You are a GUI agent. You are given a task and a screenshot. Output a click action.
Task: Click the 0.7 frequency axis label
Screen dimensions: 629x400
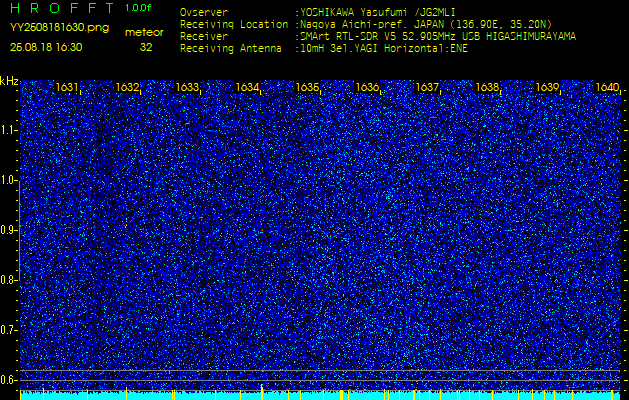pyautogui.click(x=9, y=330)
